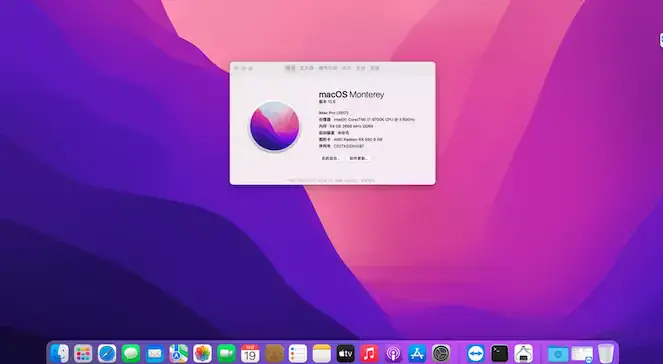Click the 'macOS Monterey' title text

coord(351,94)
